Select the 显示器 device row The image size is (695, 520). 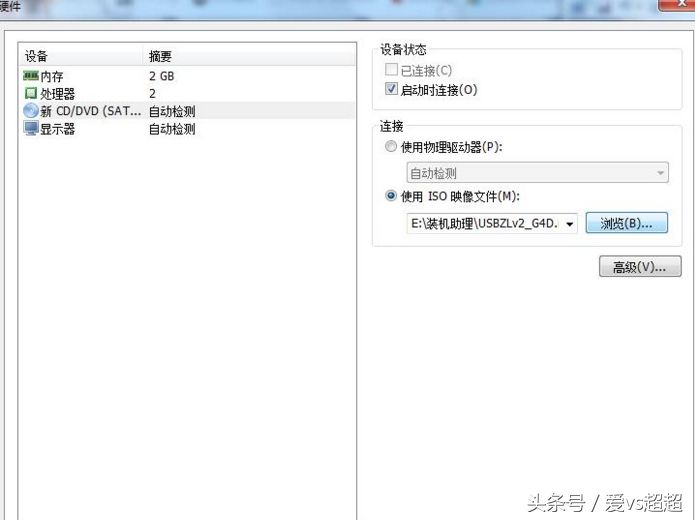187,129
